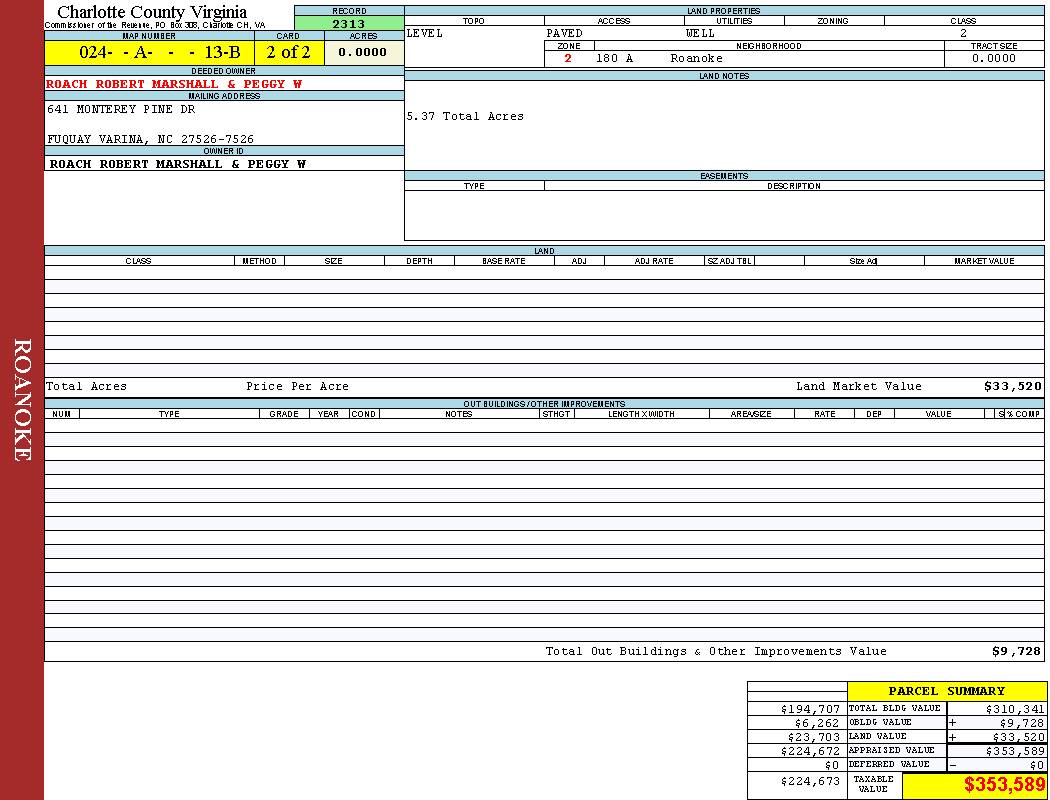Select the yellow Parcel Summary header

(x=946, y=691)
